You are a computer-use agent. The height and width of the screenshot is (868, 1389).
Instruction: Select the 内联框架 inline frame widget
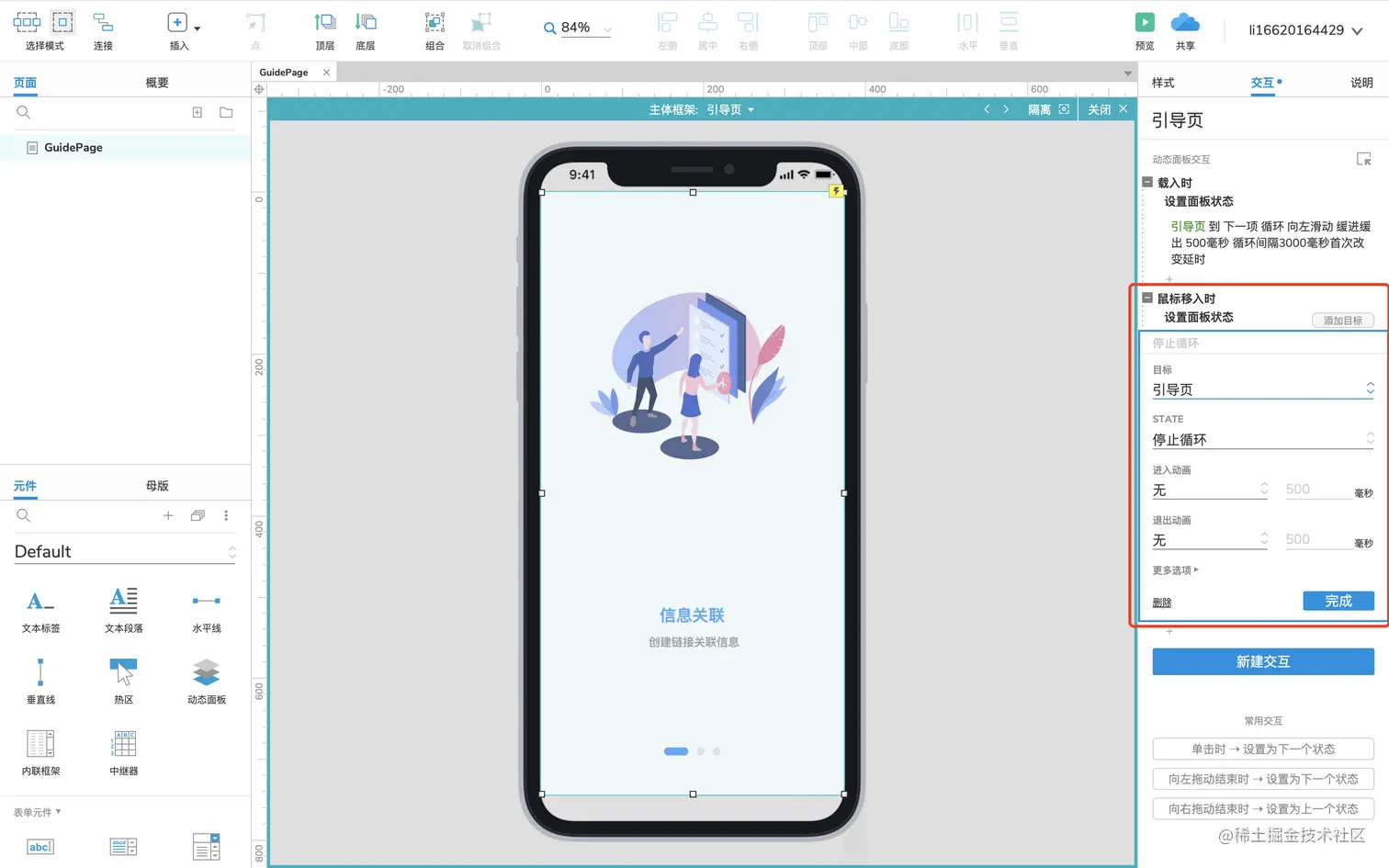(x=40, y=752)
